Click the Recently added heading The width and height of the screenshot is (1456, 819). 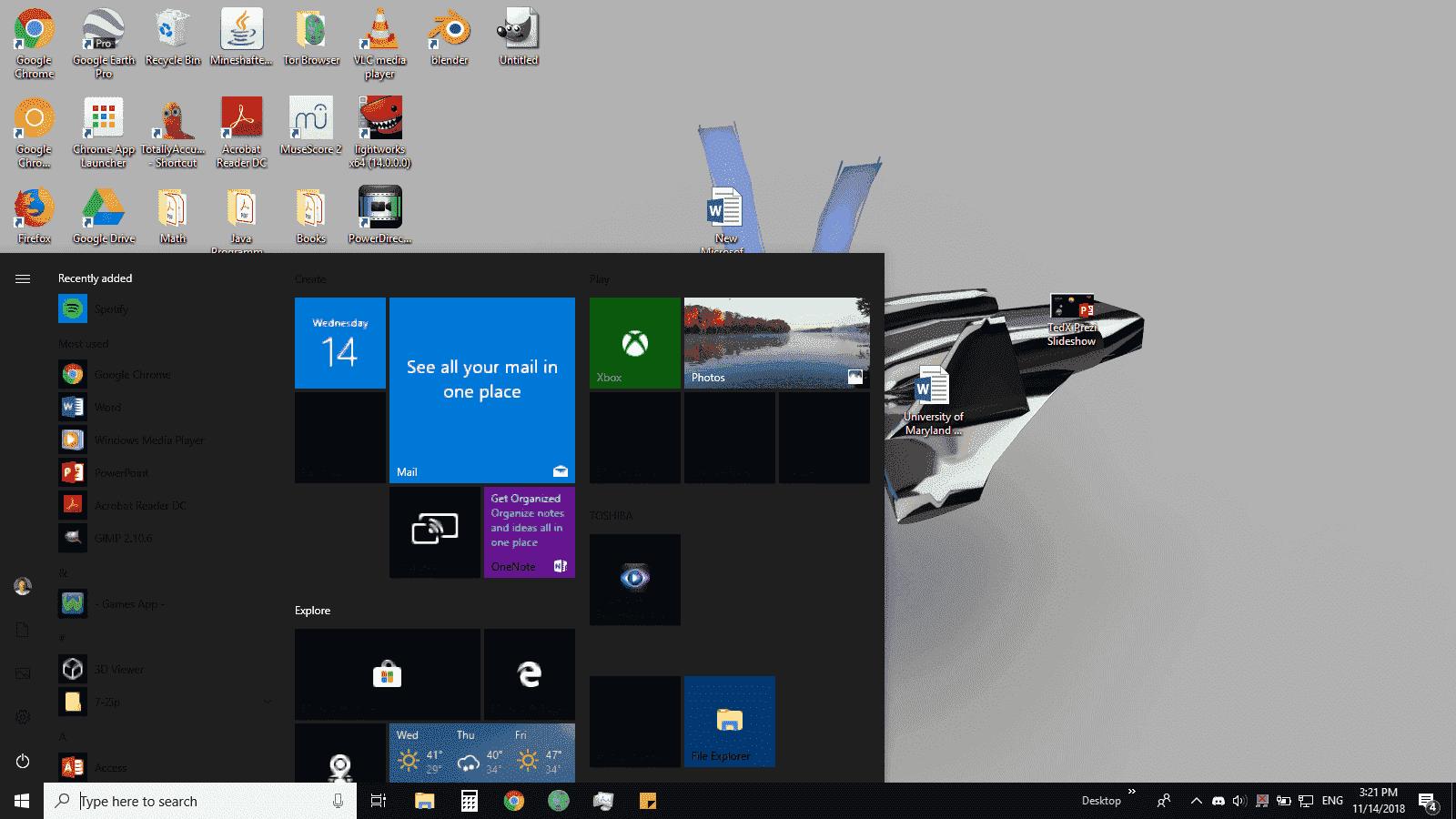(x=96, y=278)
